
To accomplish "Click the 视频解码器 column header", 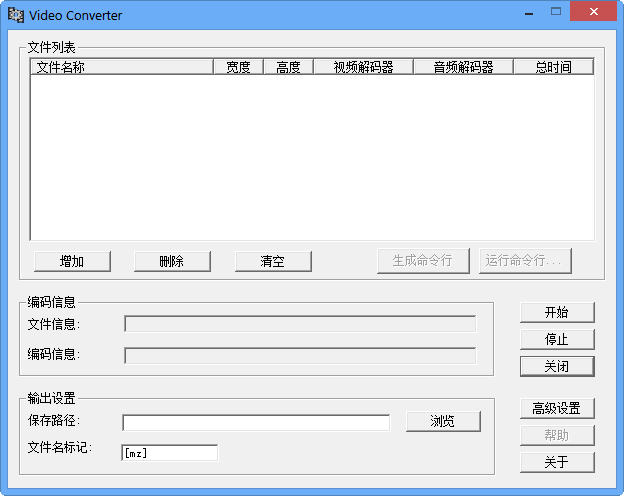I will (363, 67).
